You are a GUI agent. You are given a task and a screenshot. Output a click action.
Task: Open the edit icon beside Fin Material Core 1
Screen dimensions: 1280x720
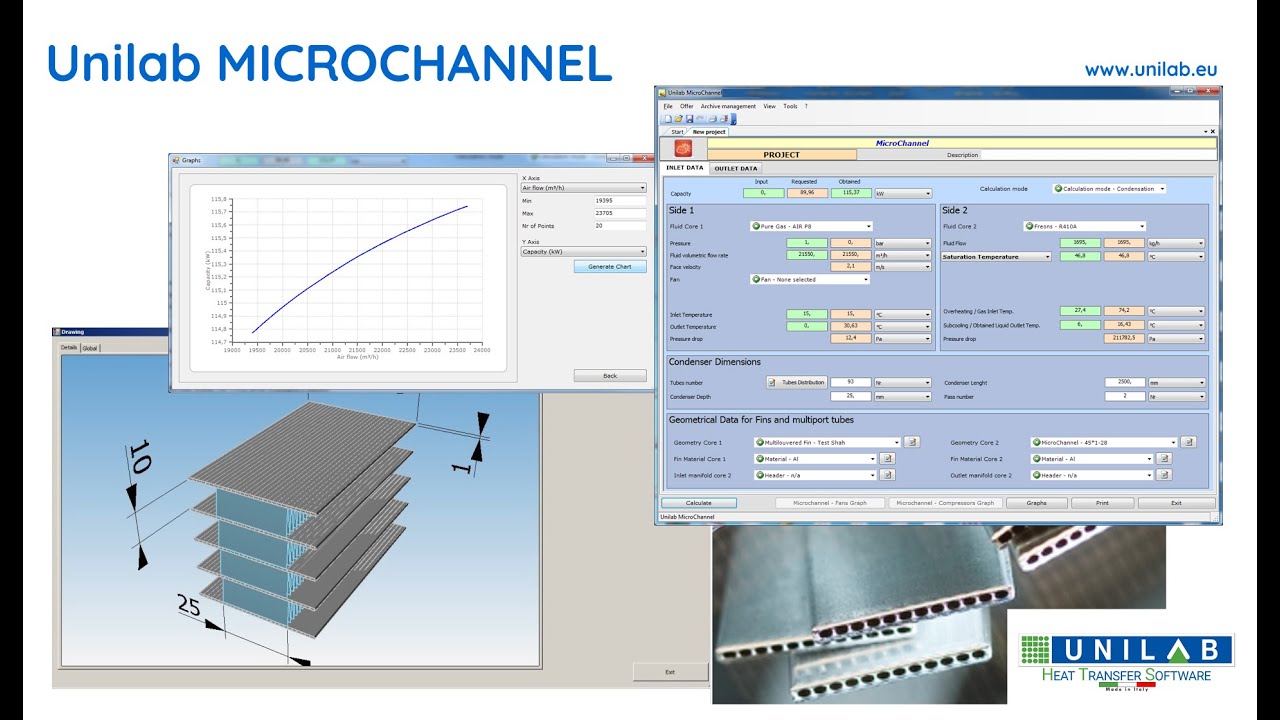tap(886, 459)
